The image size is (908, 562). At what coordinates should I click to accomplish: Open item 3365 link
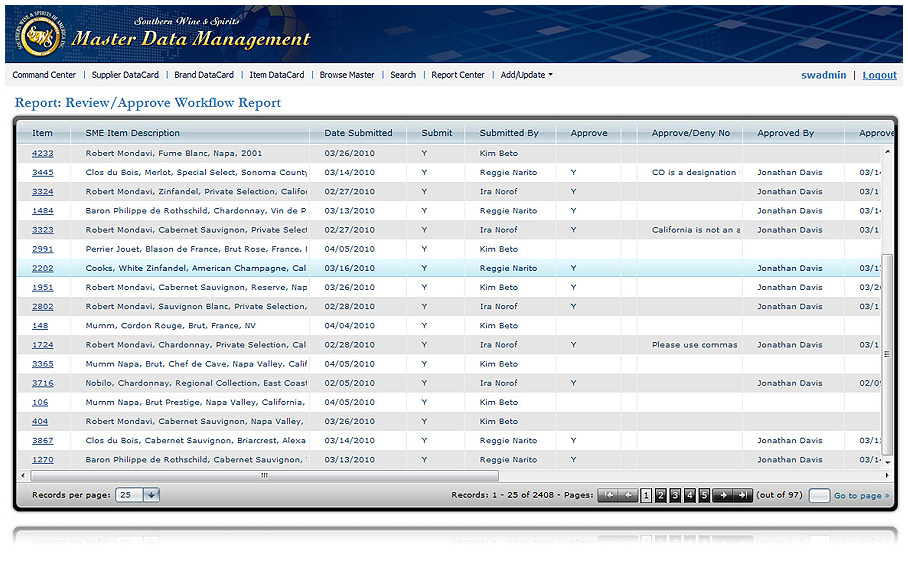42,364
